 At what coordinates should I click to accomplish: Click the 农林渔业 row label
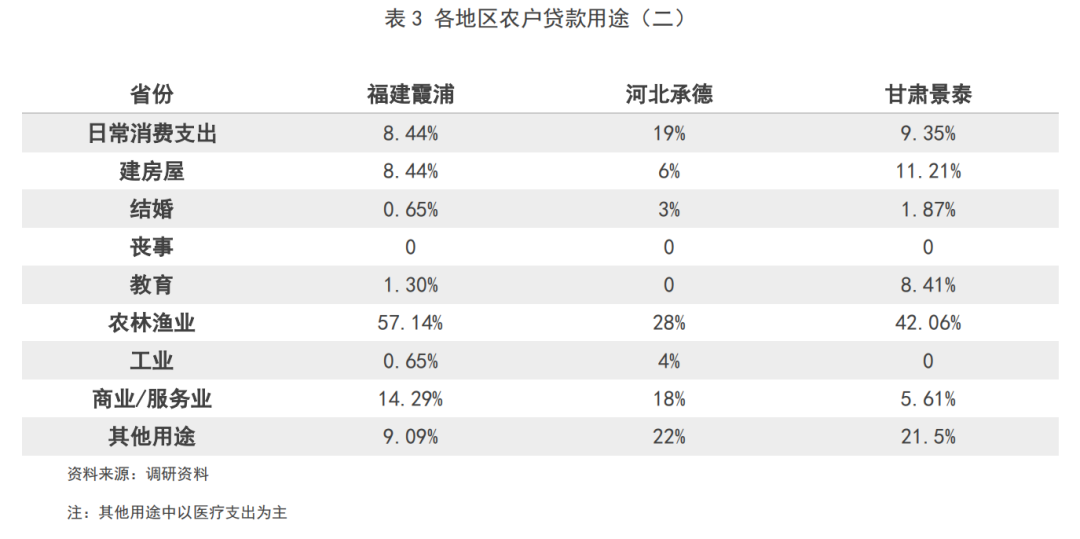tap(152, 322)
